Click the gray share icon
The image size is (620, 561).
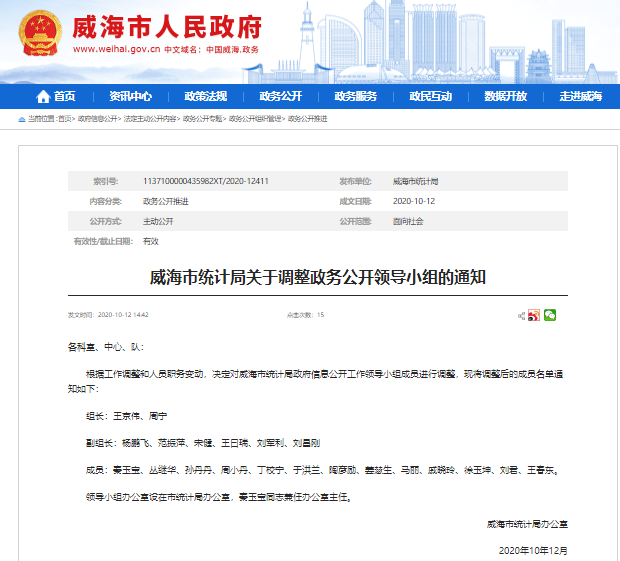point(522,315)
